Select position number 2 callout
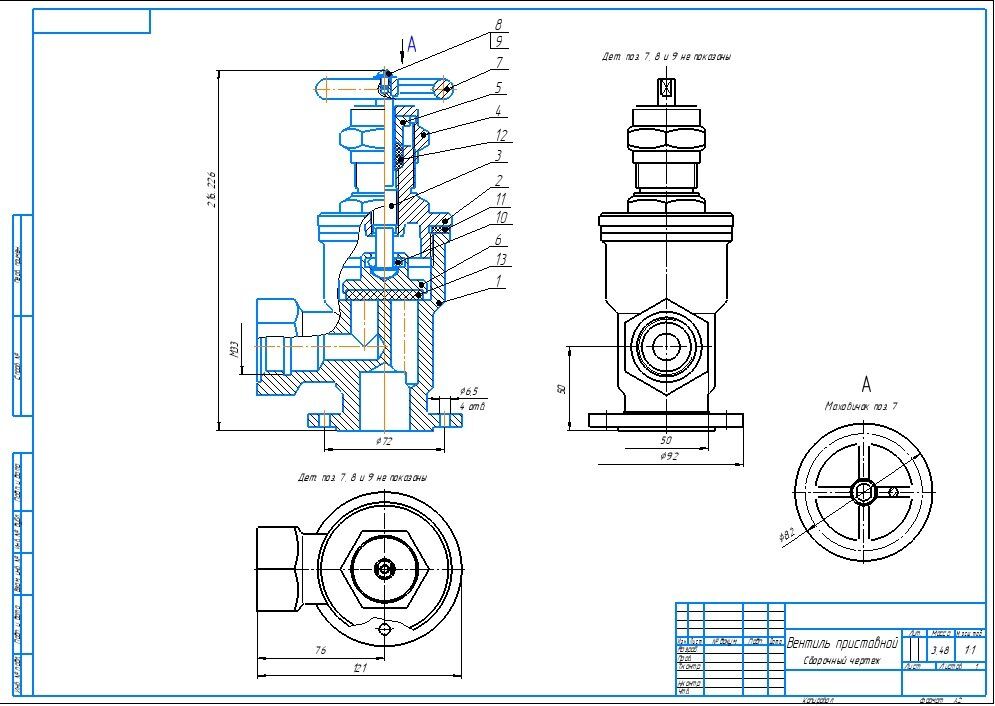995x706 pixels. [x=499, y=181]
